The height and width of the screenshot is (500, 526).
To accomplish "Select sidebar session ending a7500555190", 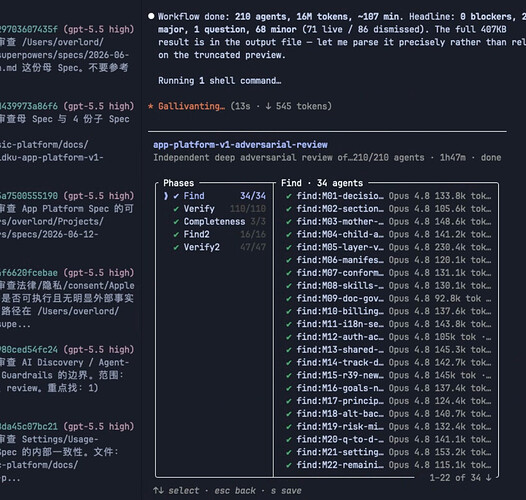I will [67, 196].
